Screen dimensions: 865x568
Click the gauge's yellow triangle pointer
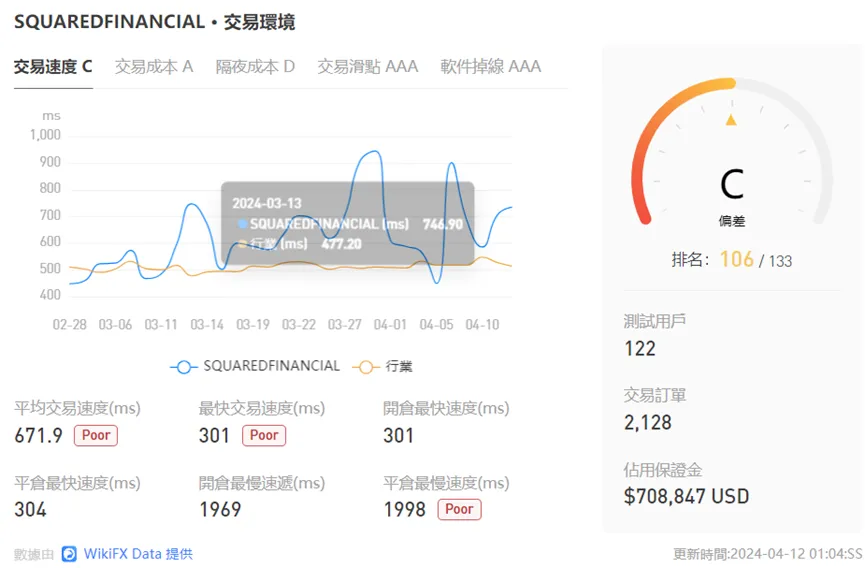(x=731, y=120)
